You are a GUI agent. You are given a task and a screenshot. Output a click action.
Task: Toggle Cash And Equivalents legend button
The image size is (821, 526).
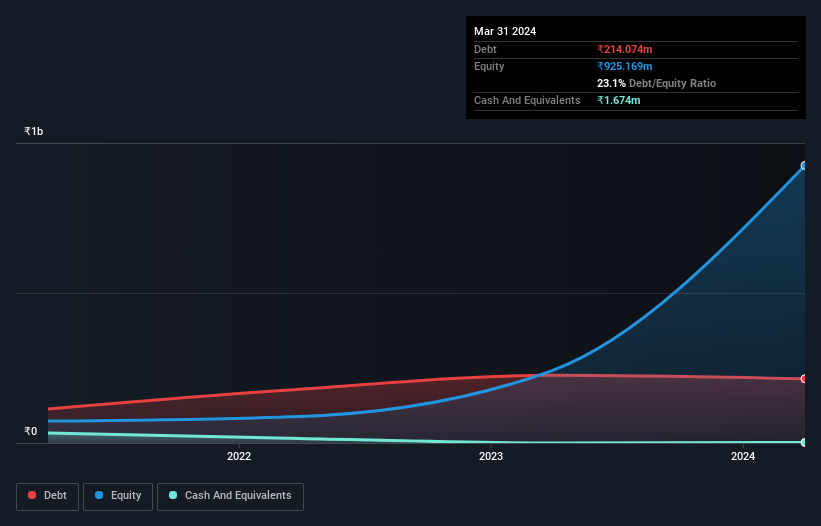[x=230, y=496]
